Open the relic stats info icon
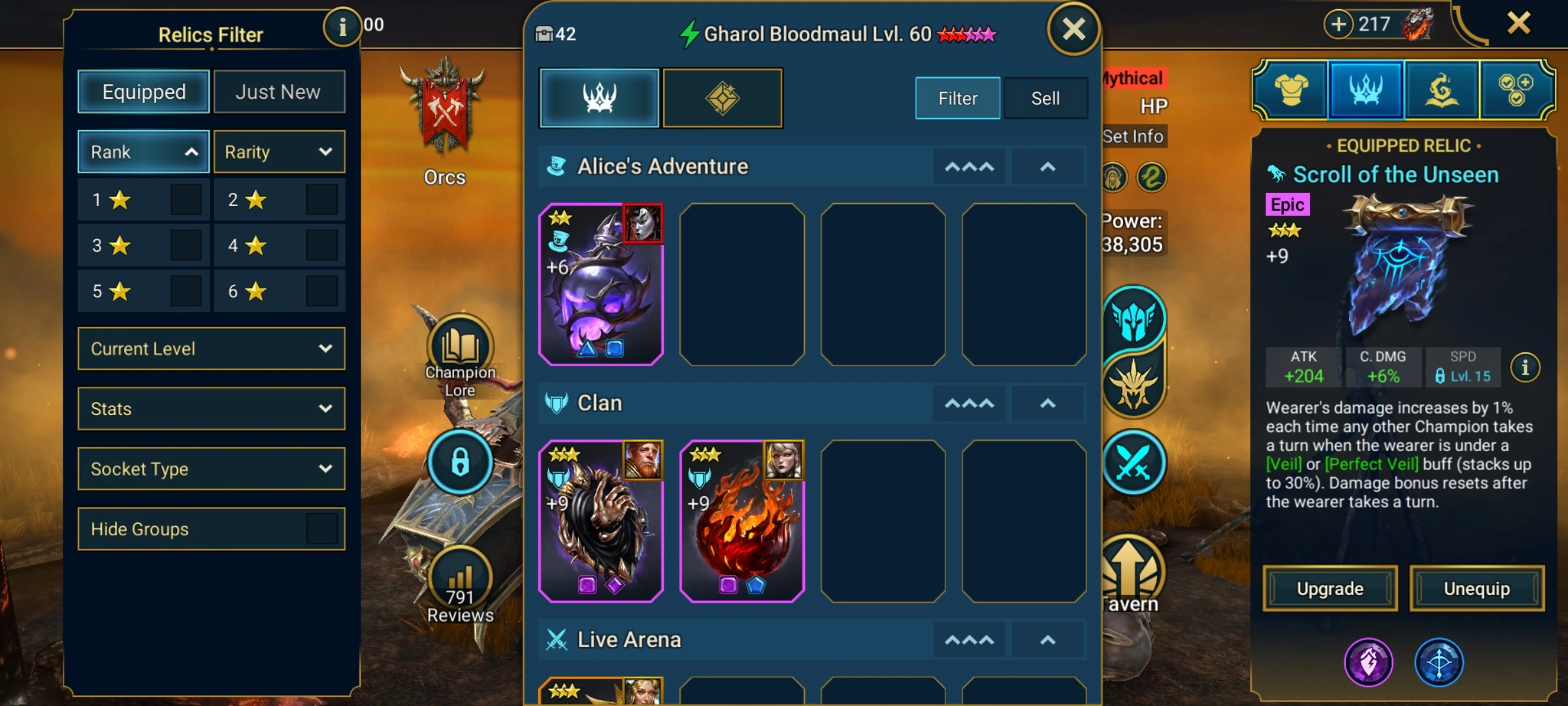Screen dimensions: 1568x706 1525,367
